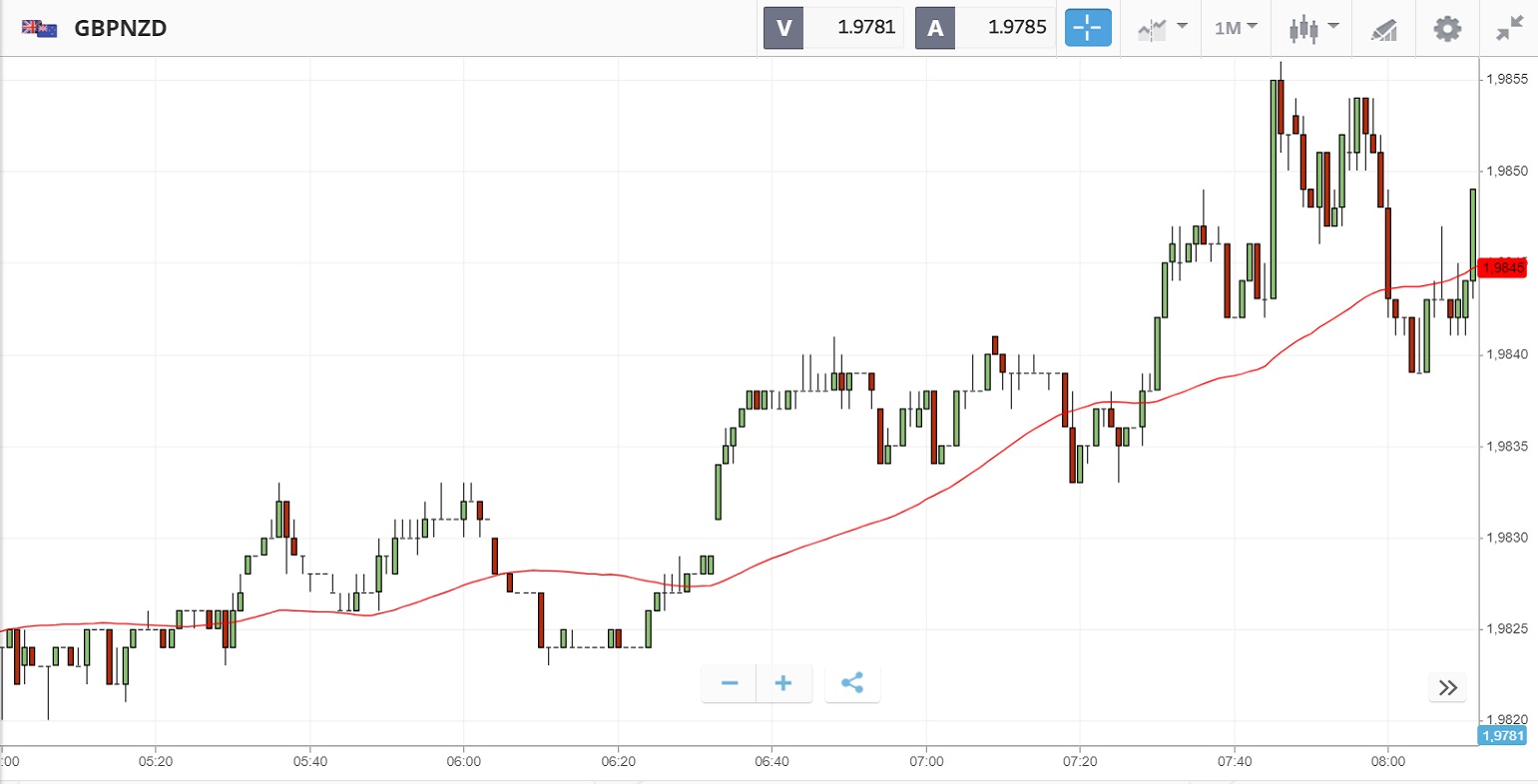Click the 07:00 time axis label
This screenshot has width=1538, height=784.
point(927,762)
